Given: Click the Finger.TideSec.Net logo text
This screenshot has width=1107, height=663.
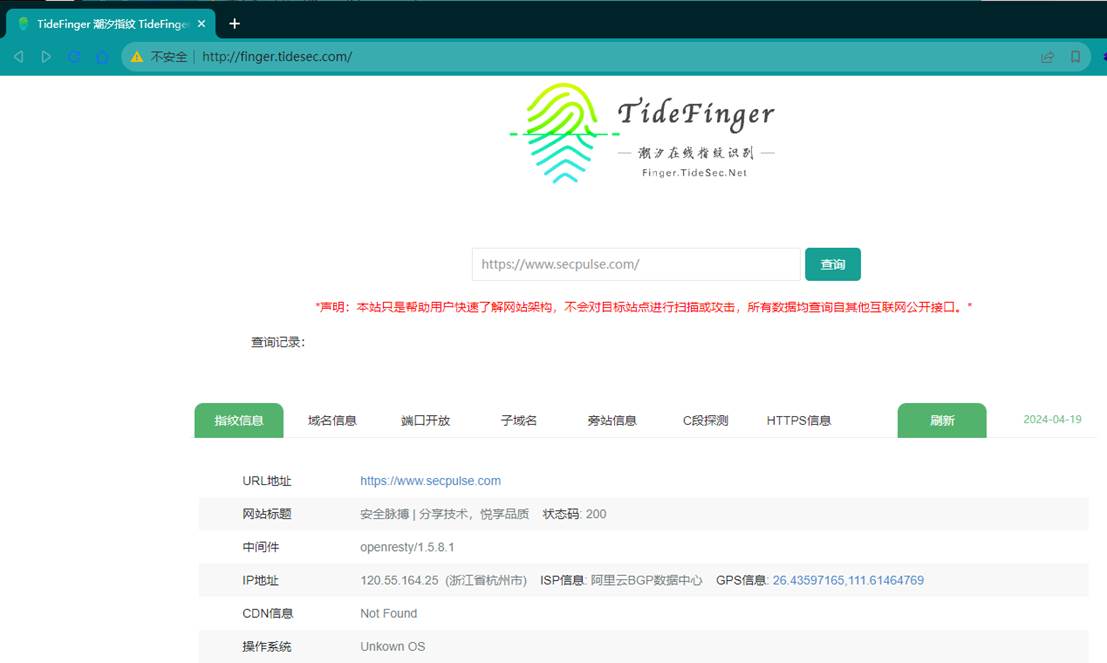Looking at the screenshot, I should [x=694, y=173].
